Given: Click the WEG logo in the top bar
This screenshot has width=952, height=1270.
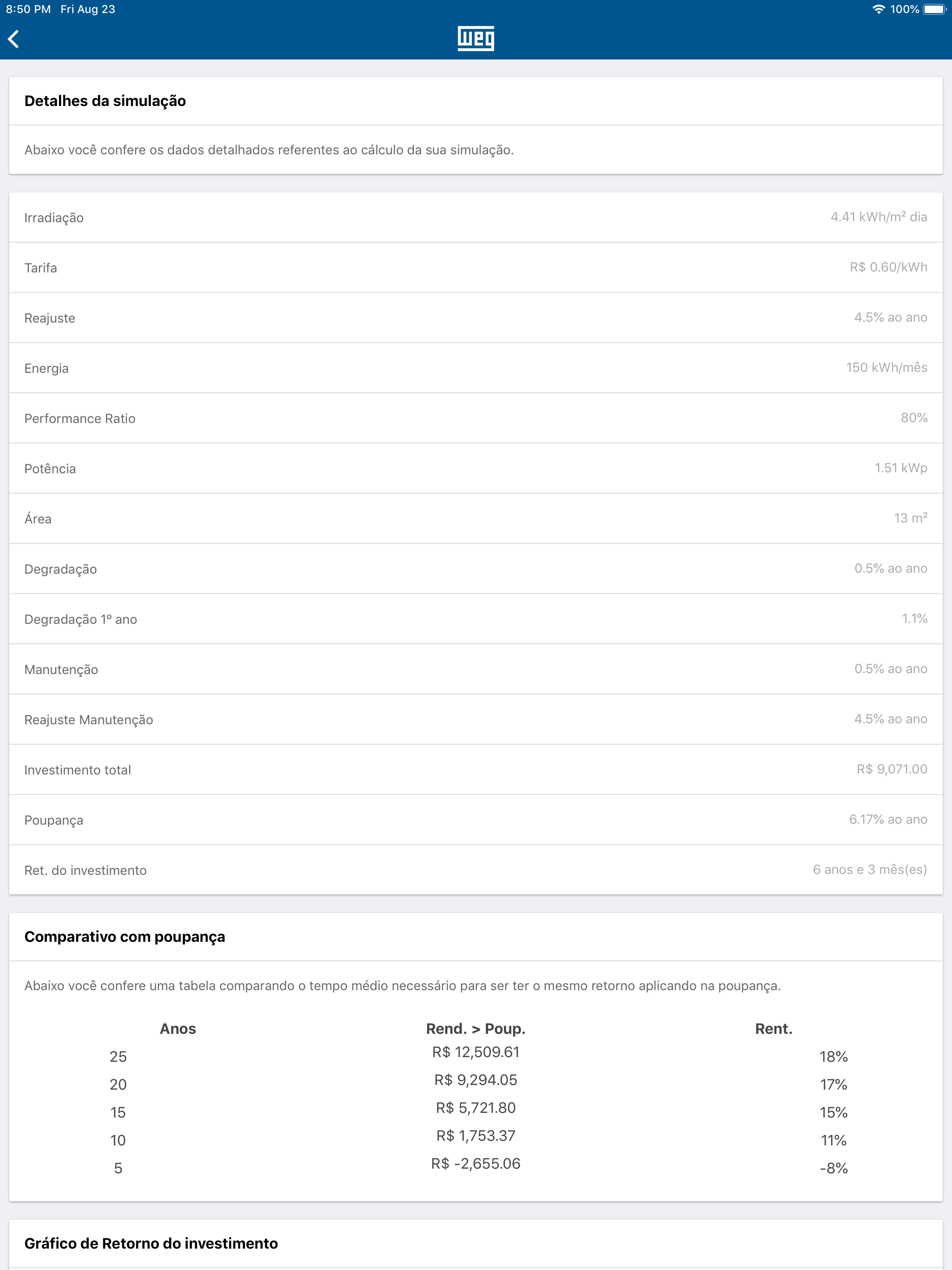Looking at the screenshot, I should 476,39.
